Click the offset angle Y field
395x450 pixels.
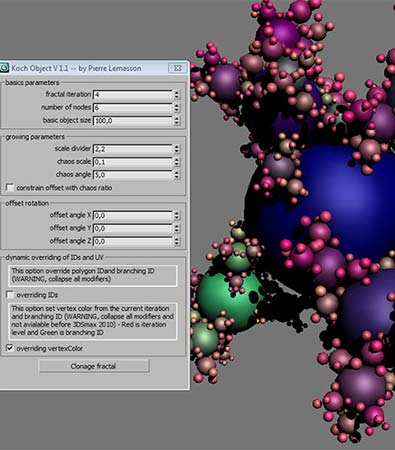coord(133,228)
